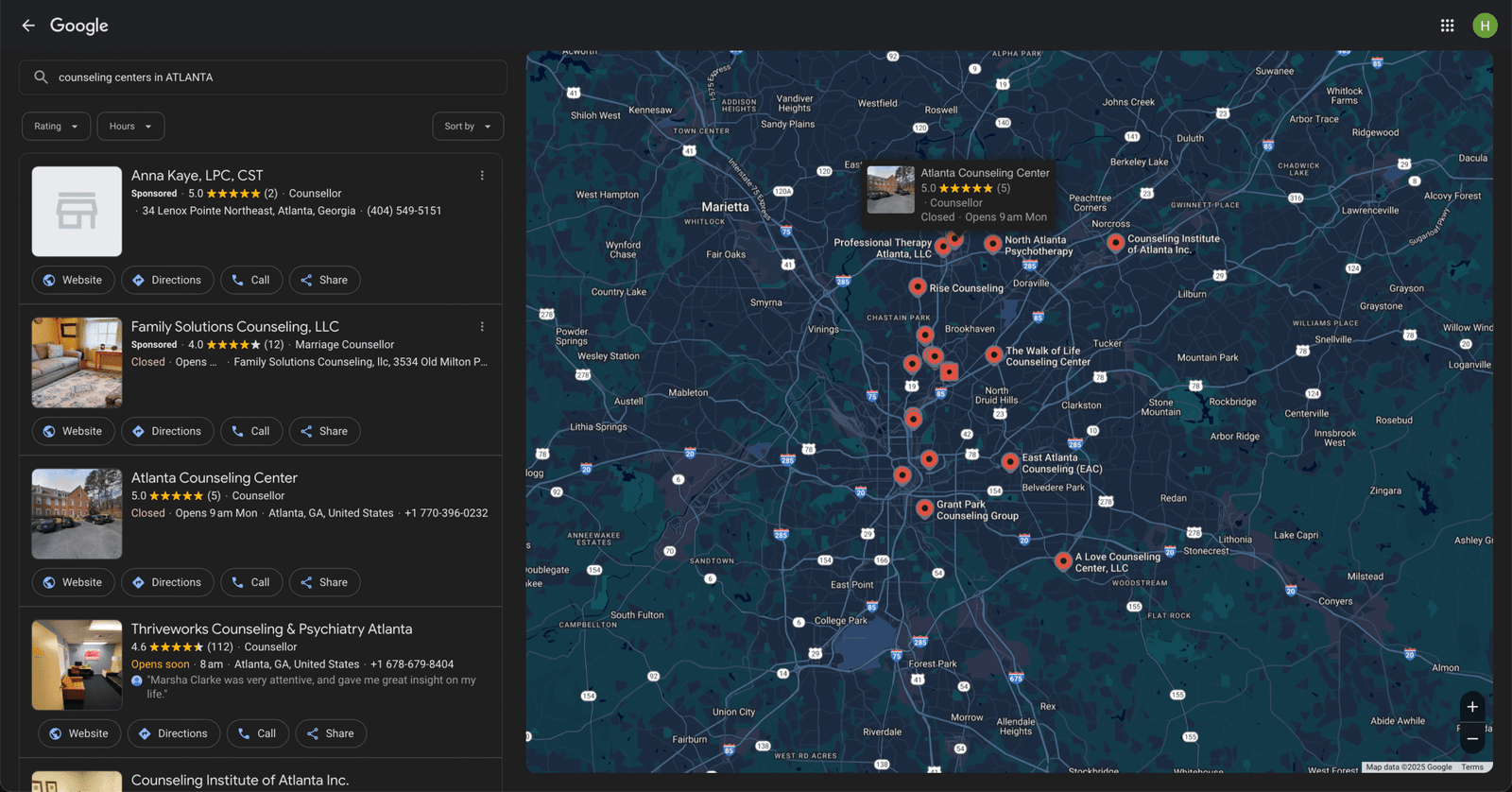Image resolution: width=1512 pixels, height=792 pixels.
Task: Click the Thriveworks review quote by Marsha Clarke
Action: (x=311, y=687)
